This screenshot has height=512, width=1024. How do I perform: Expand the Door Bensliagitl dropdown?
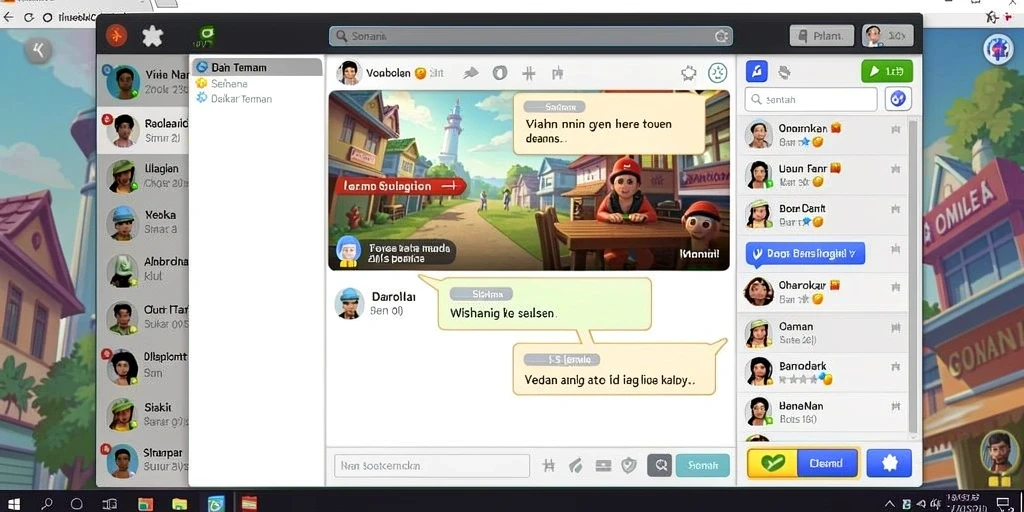point(805,253)
